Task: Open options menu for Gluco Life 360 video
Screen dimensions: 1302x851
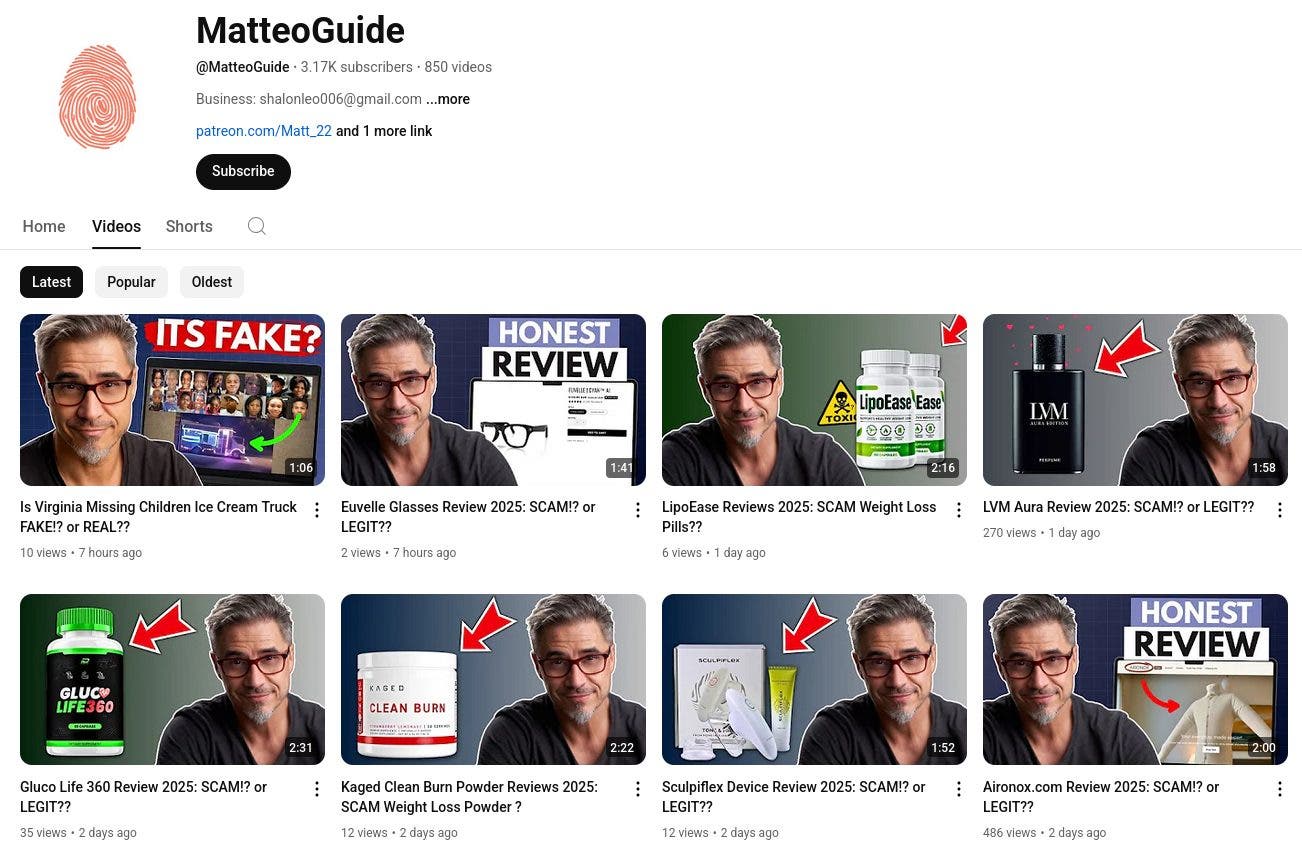Action: (317, 790)
